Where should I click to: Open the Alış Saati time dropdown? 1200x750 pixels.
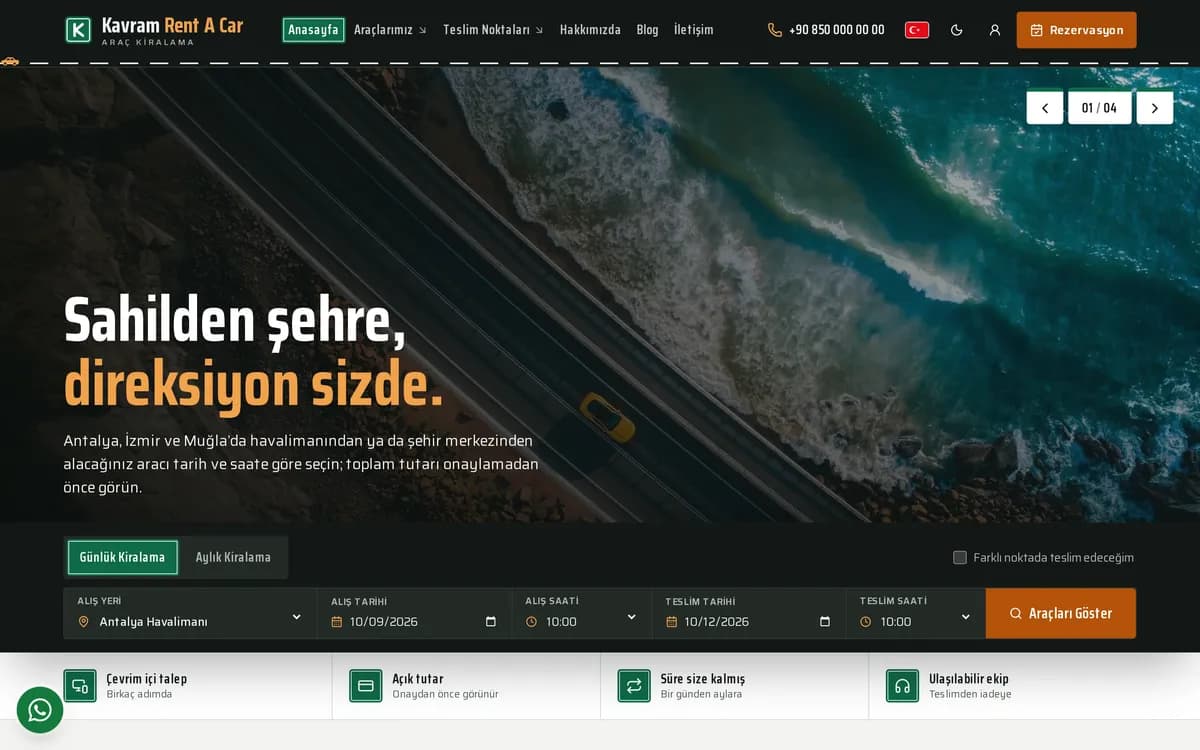pos(582,613)
